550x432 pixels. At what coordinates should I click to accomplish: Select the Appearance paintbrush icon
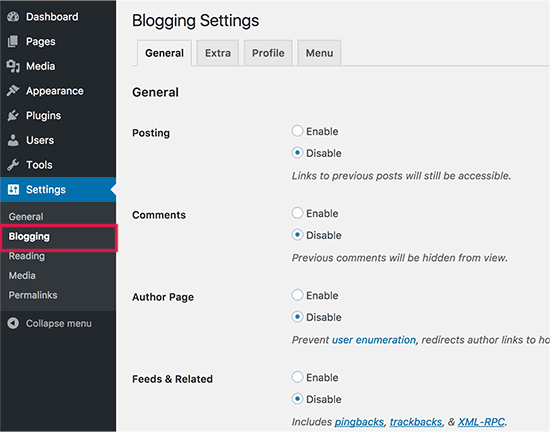[x=13, y=90]
